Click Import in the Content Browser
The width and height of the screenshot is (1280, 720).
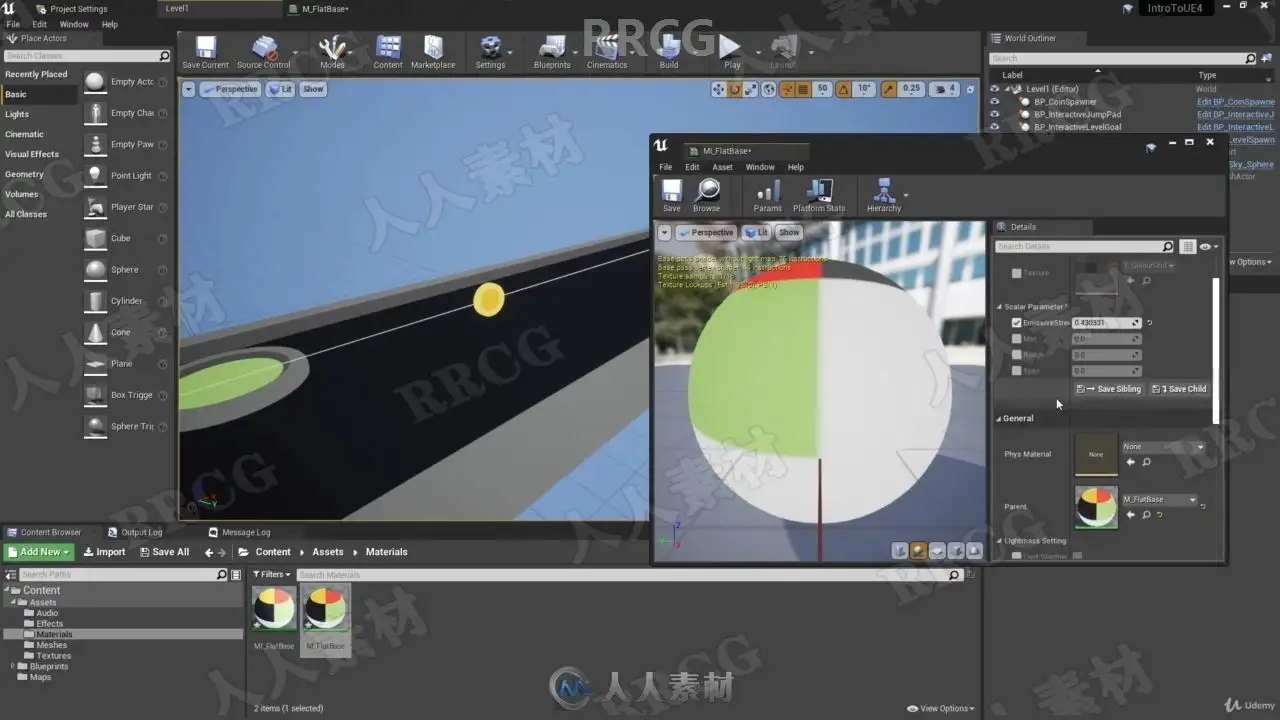pos(104,552)
